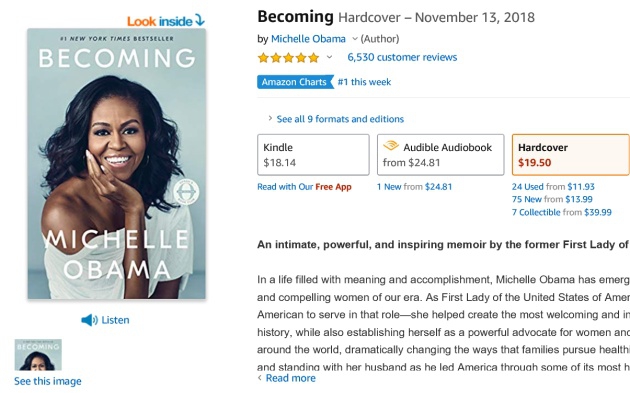630x393 pixels.
Task: Expand the author dropdown next to Michelle Obama
Action: [x=355, y=39]
